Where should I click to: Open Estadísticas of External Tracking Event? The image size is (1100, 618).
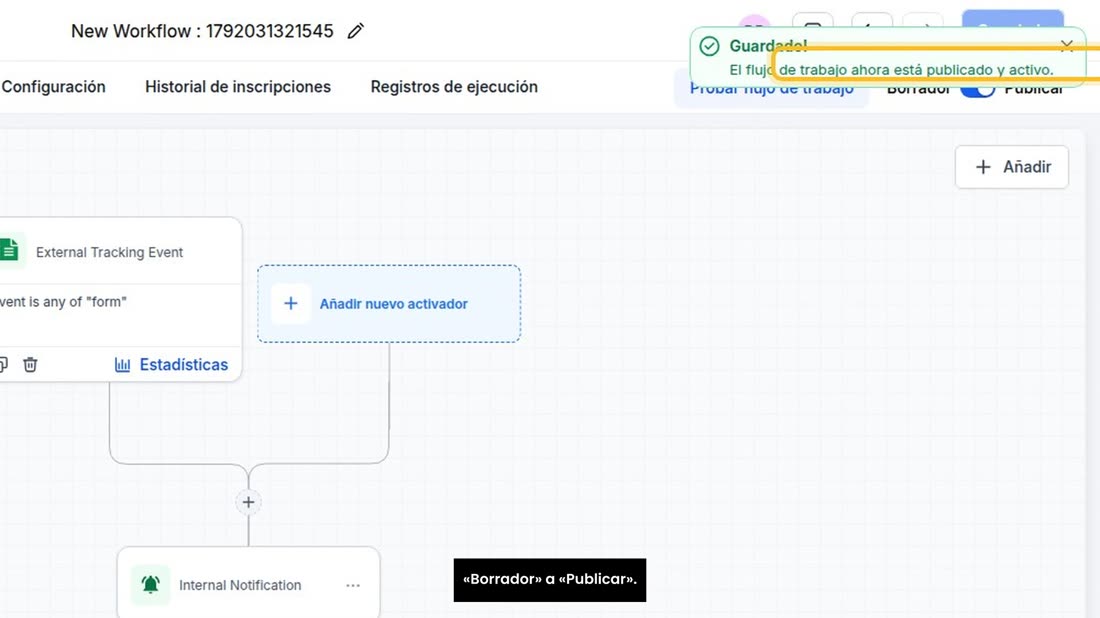171,365
